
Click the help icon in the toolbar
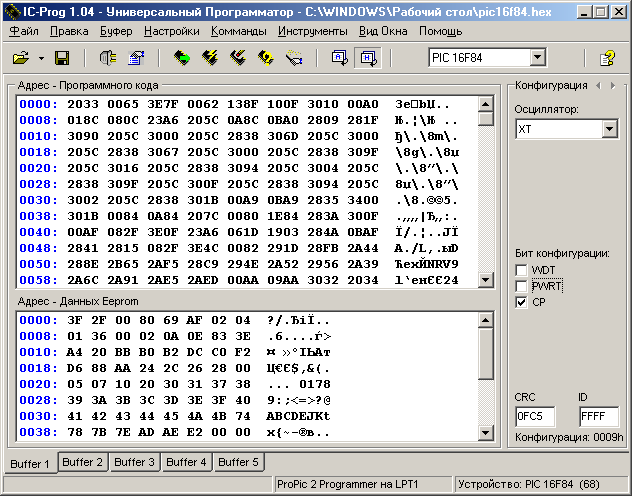607,58
